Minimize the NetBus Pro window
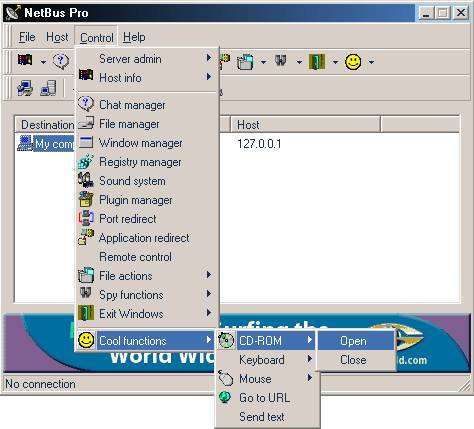Image resolution: width=474 pixels, height=429 pixels. click(x=426, y=13)
